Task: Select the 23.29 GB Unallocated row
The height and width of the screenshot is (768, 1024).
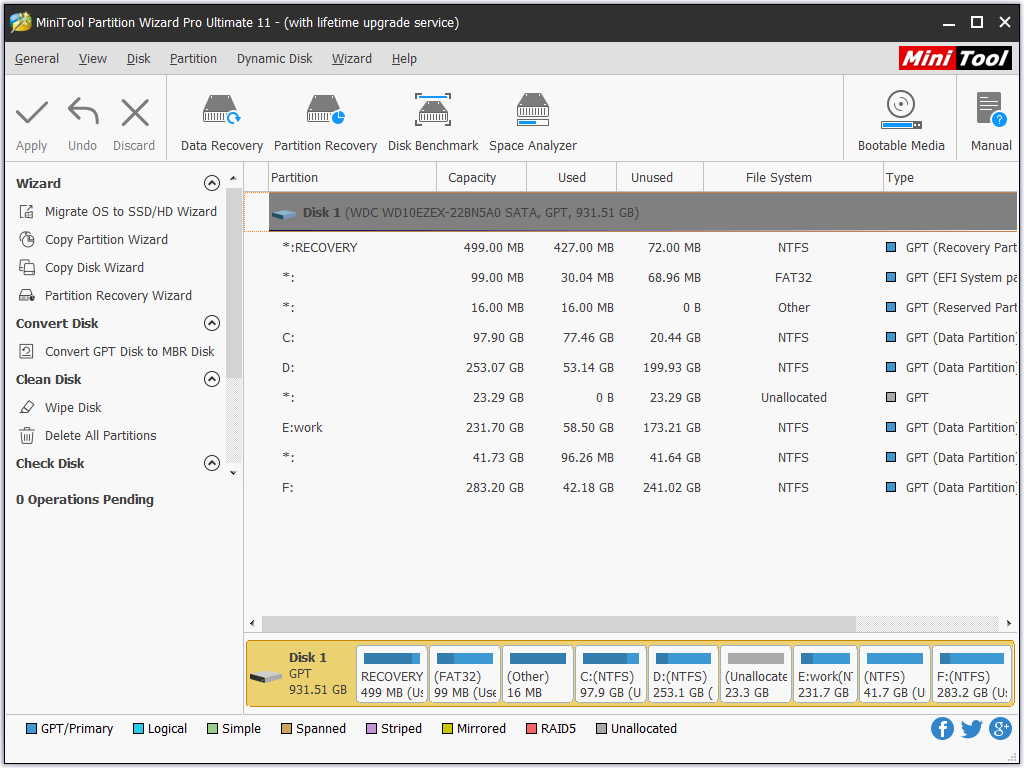Action: pos(643,398)
